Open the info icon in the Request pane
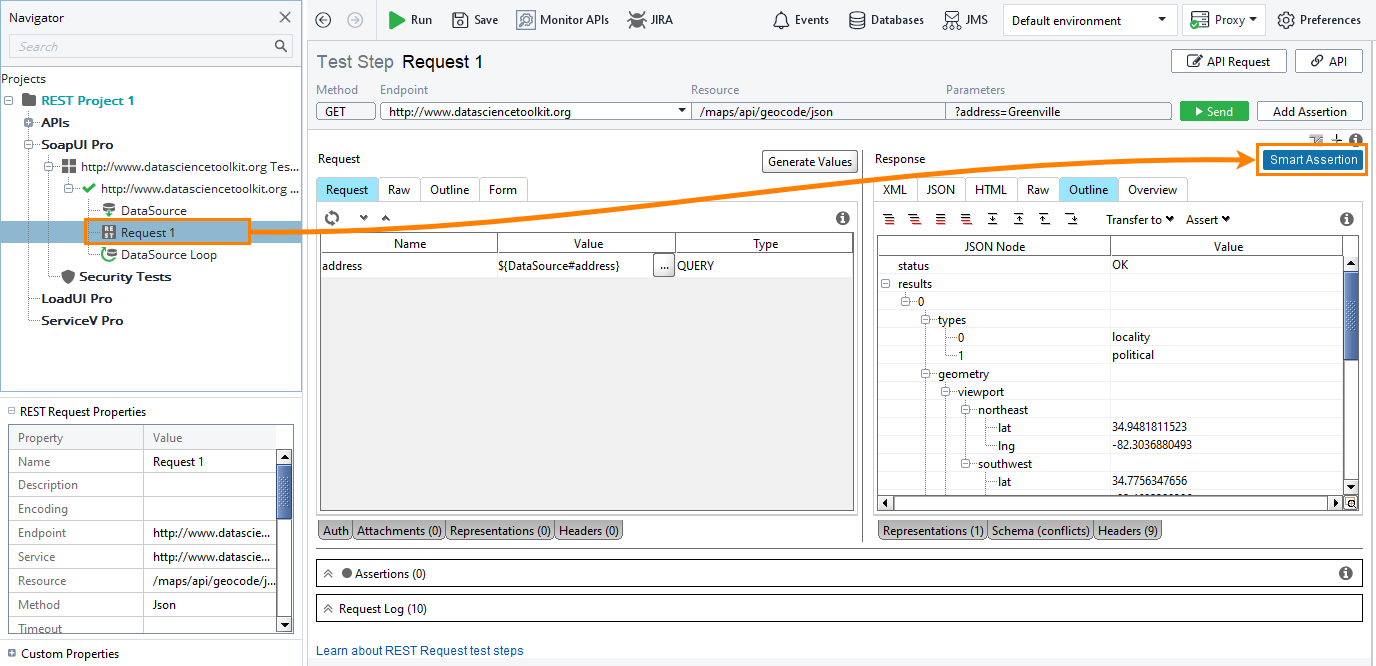The width and height of the screenshot is (1376, 666). [x=843, y=218]
